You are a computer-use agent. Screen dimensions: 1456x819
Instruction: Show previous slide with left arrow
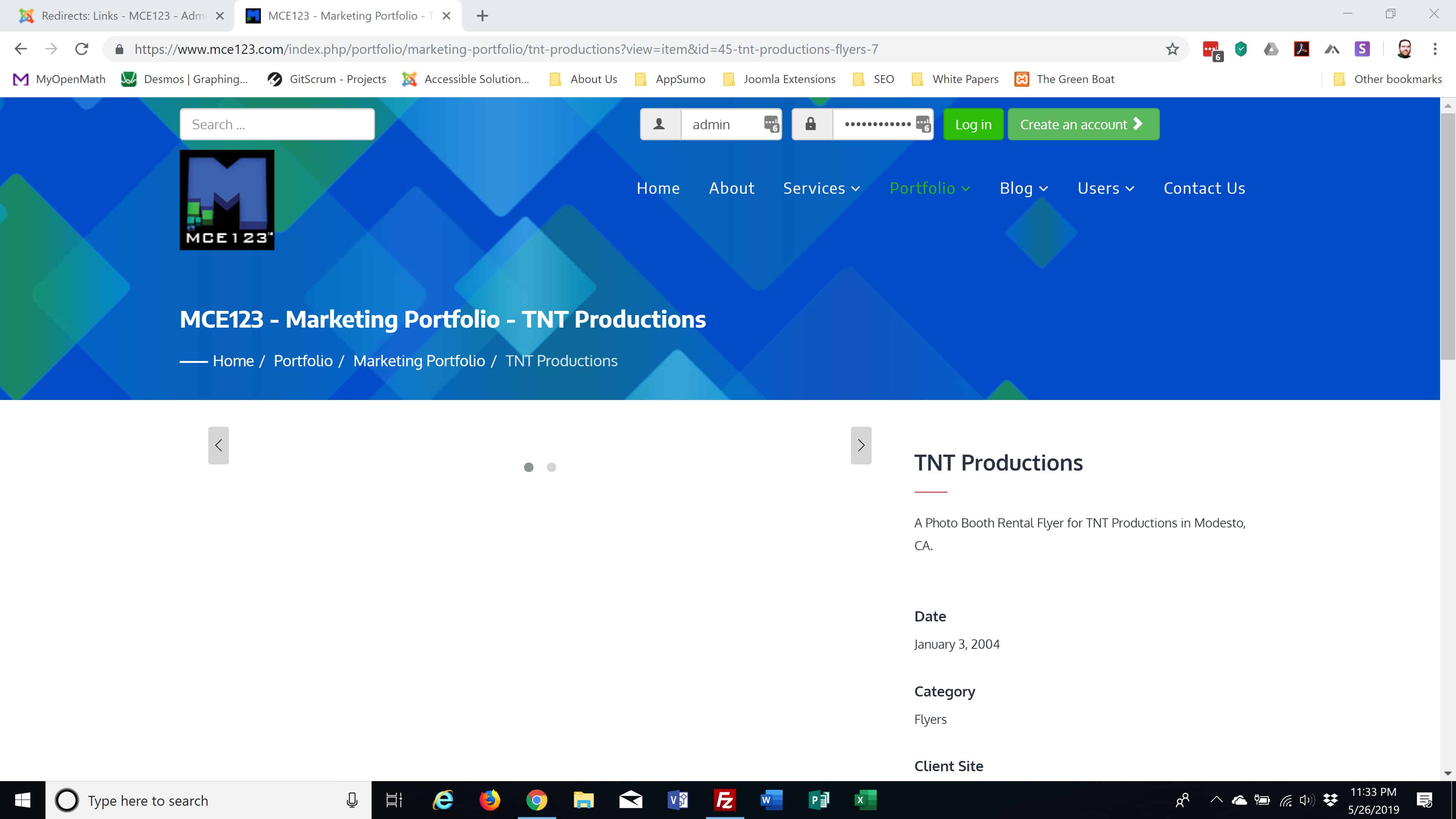(x=218, y=446)
